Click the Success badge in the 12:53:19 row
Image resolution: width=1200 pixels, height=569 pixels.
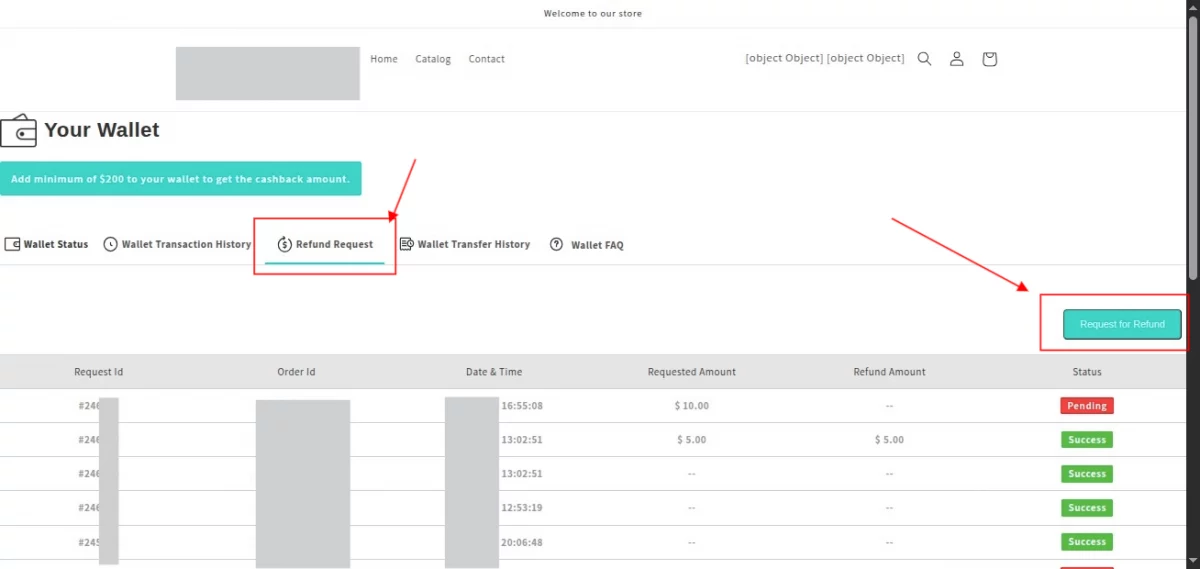click(1087, 508)
